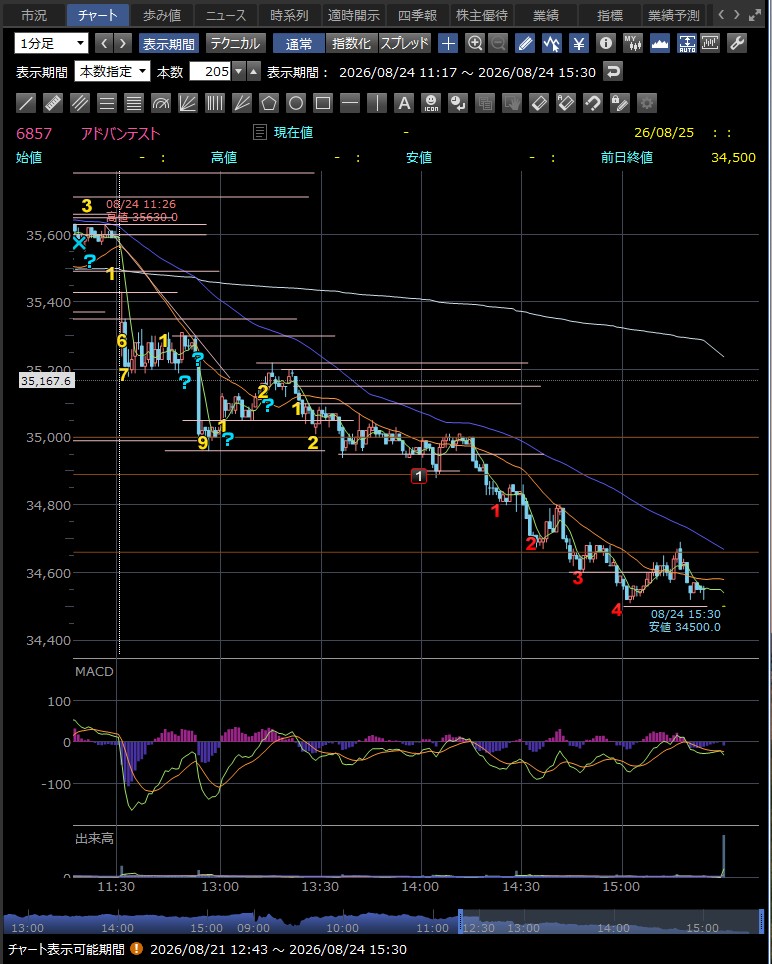This screenshot has width=772, height=964.
Task: Select the eraser tool
Action: click(x=538, y=103)
